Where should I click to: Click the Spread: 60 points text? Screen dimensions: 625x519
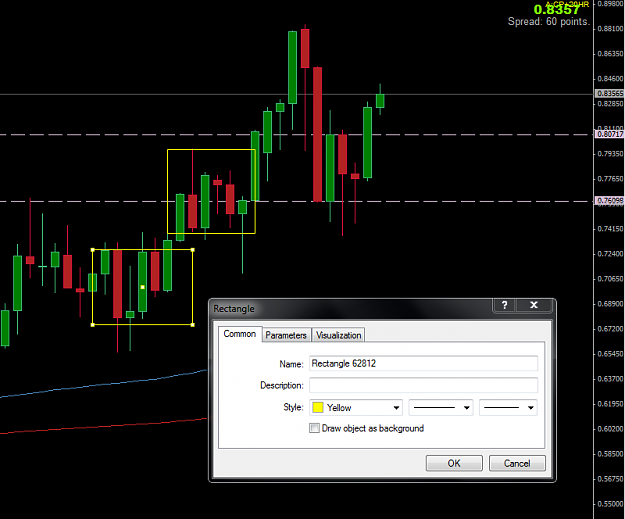coord(548,22)
